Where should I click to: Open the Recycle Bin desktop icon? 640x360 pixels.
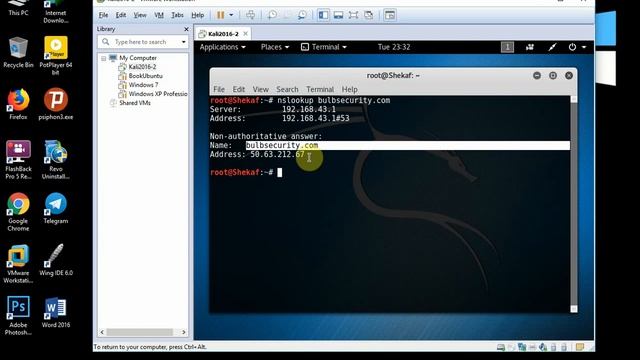18,53
